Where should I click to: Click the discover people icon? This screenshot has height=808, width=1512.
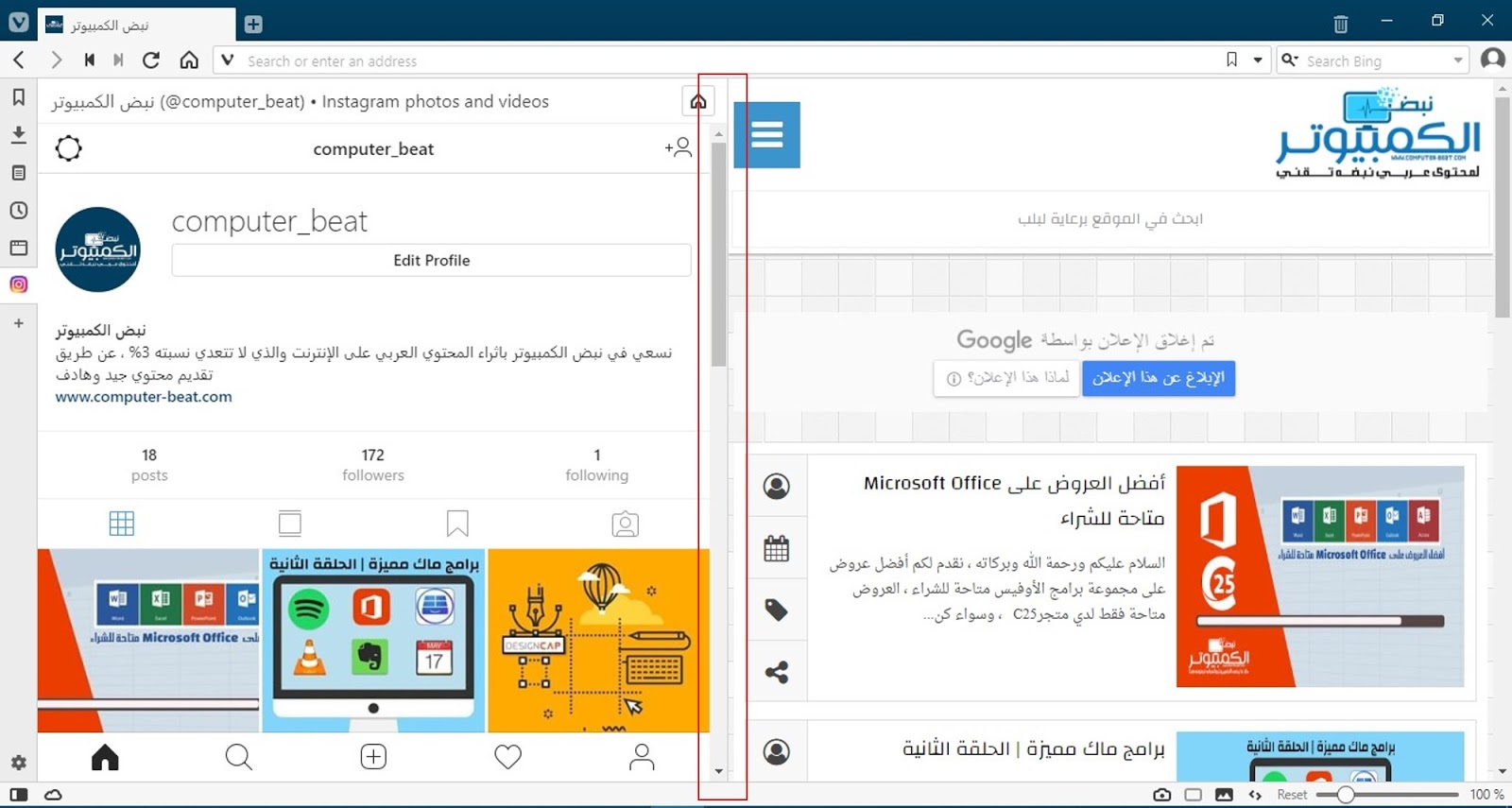click(679, 147)
